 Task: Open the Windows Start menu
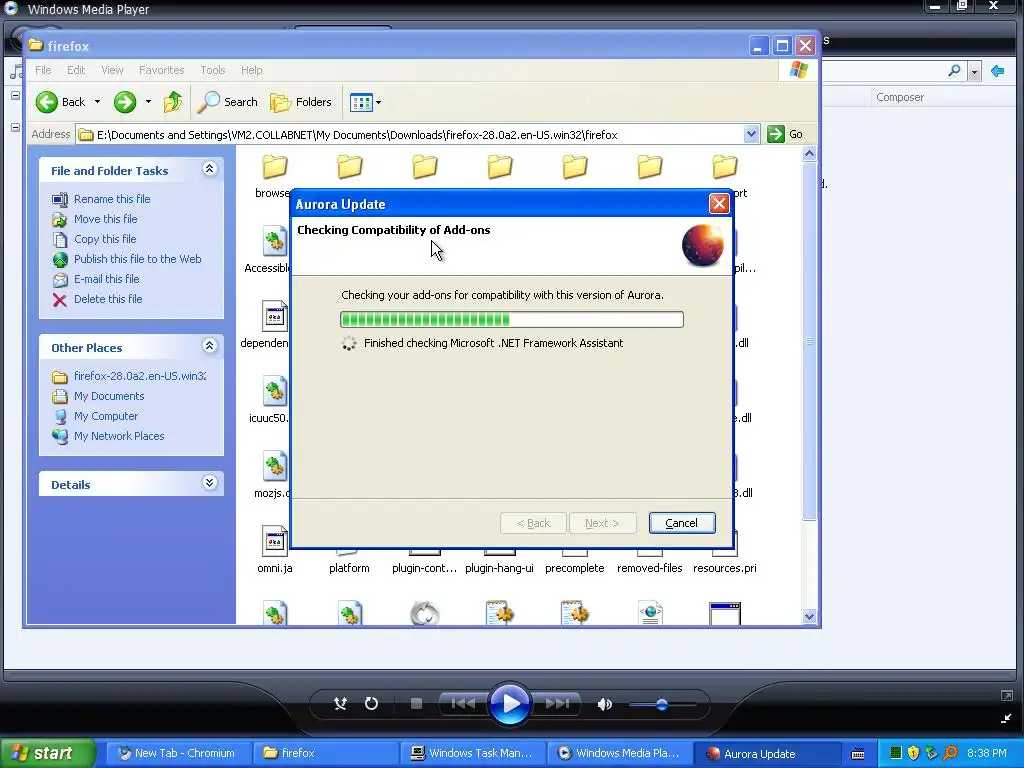point(47,753)
